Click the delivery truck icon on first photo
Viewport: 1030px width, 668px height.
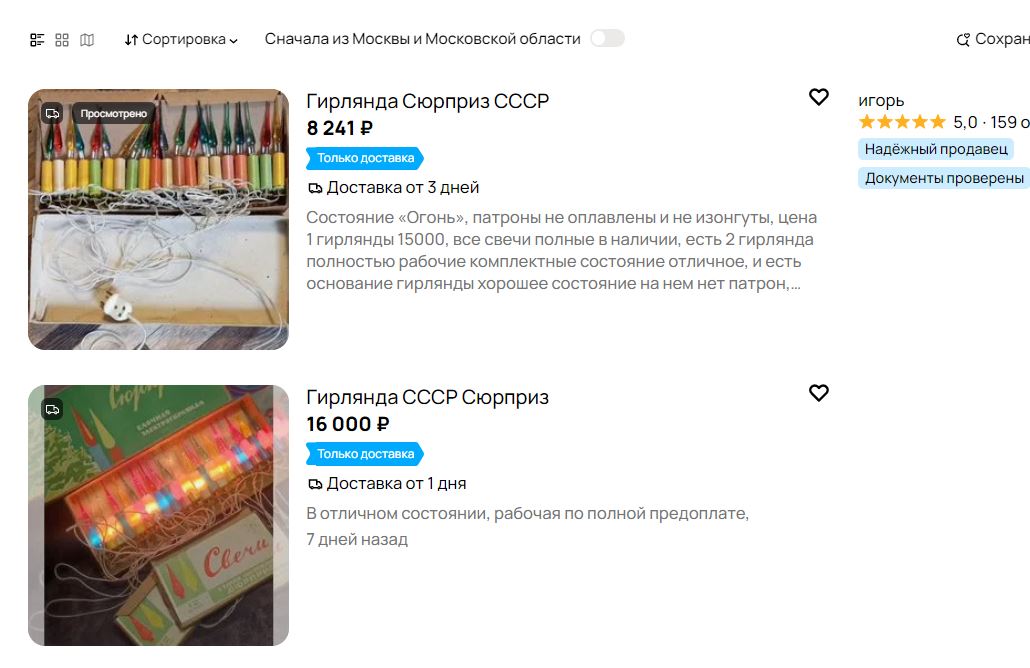point(52,113)
